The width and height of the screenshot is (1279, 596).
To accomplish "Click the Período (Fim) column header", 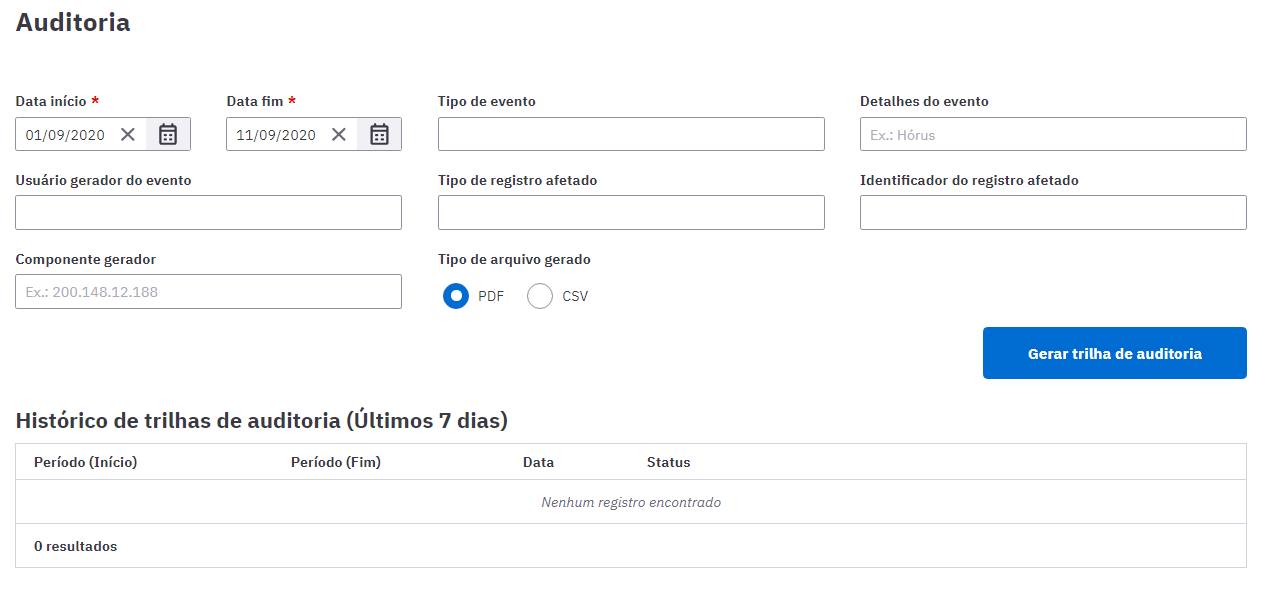I will (x=336, y=462).
